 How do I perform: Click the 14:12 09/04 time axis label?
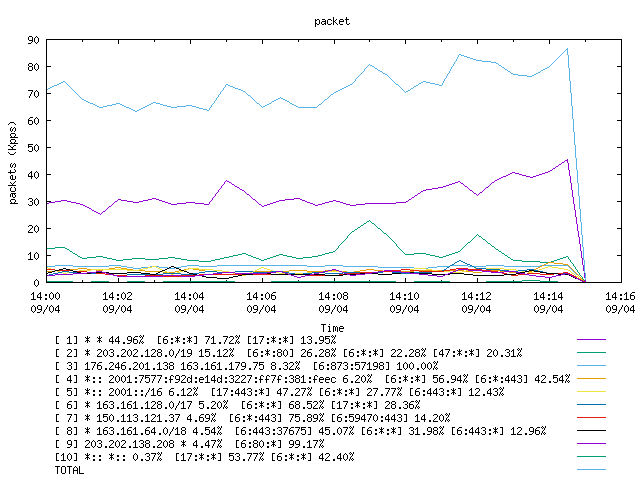(476, 302)
